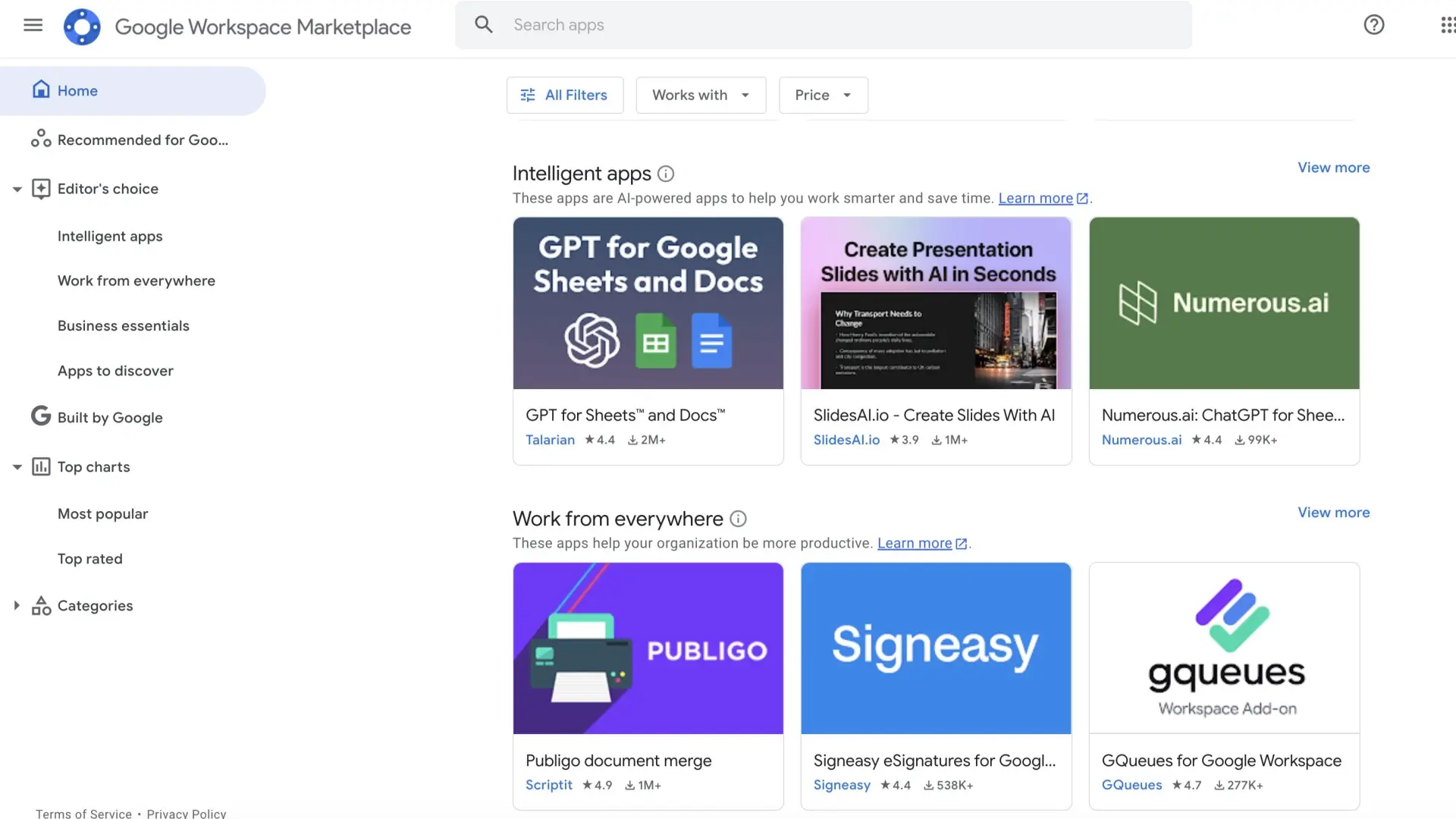
Task: Select Built by Google in sidebar
Action: point(110,417)
